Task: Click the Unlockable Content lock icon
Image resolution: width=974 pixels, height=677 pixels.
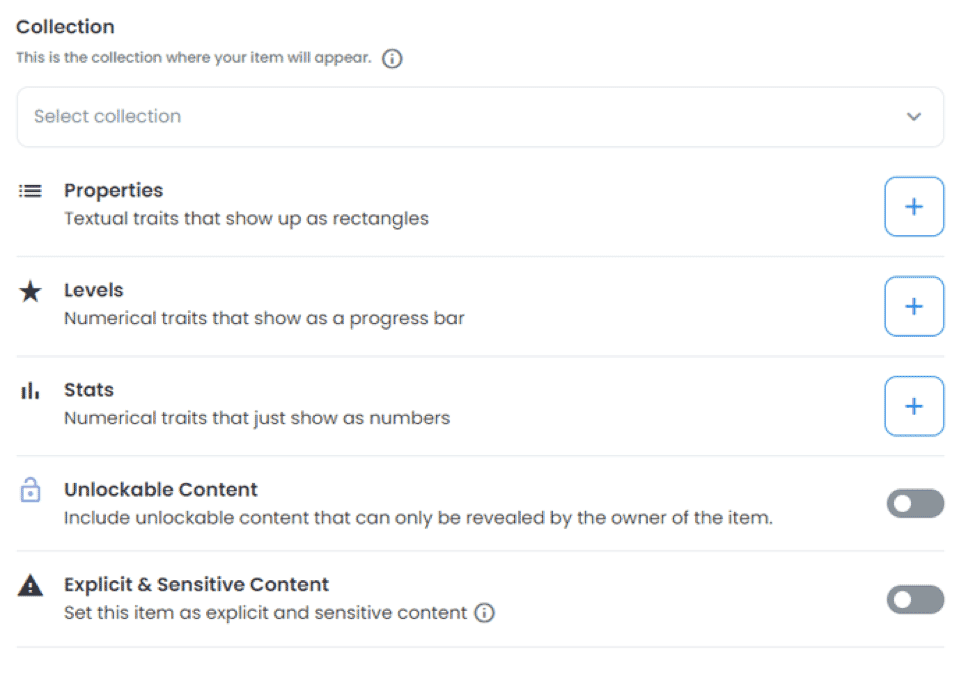Action: pyautogui.click(x=30, y=490)
